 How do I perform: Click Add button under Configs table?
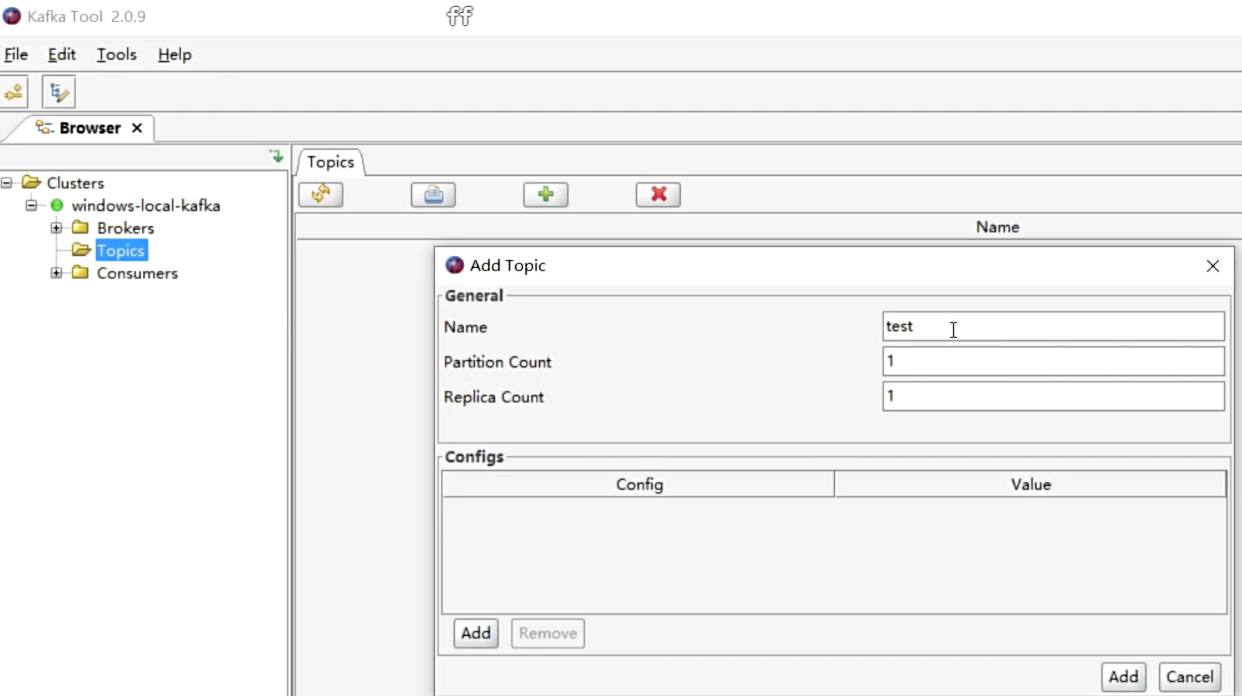coord(476,633)
